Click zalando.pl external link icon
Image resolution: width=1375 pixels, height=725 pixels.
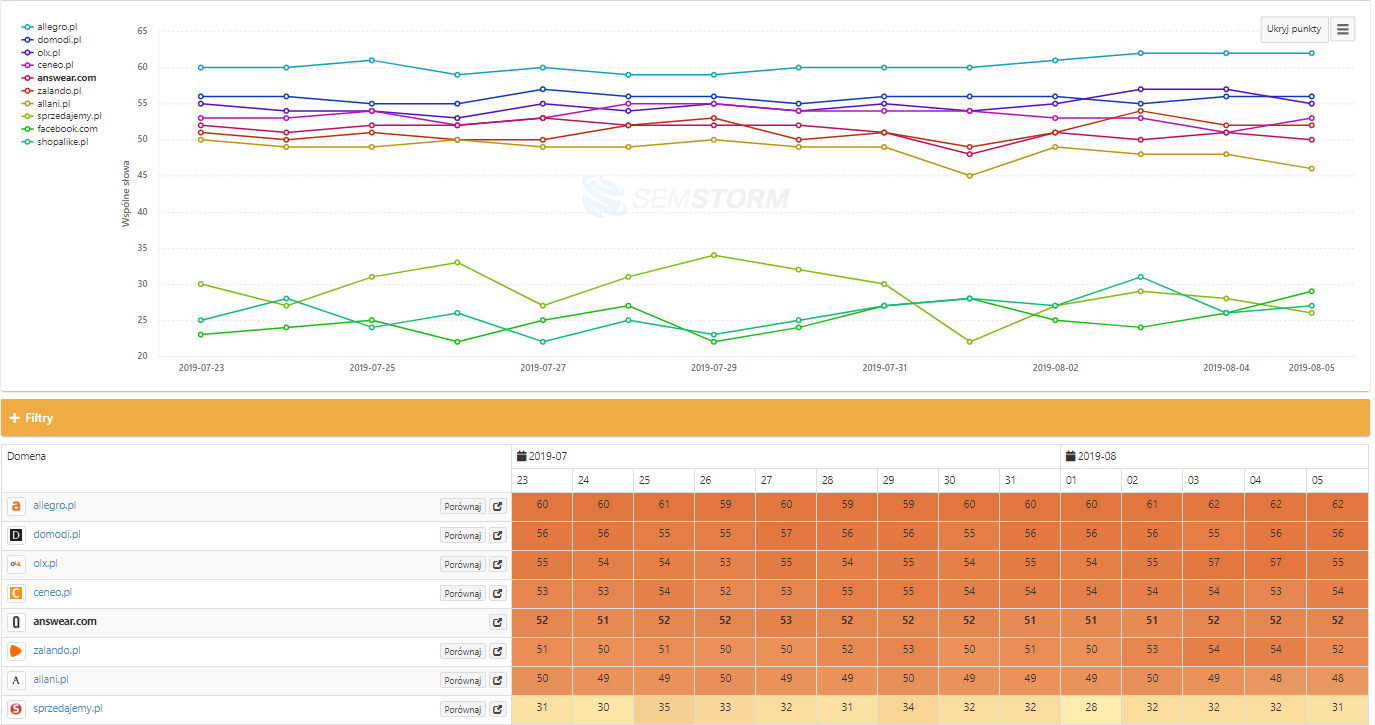click(x=497, y=652)
